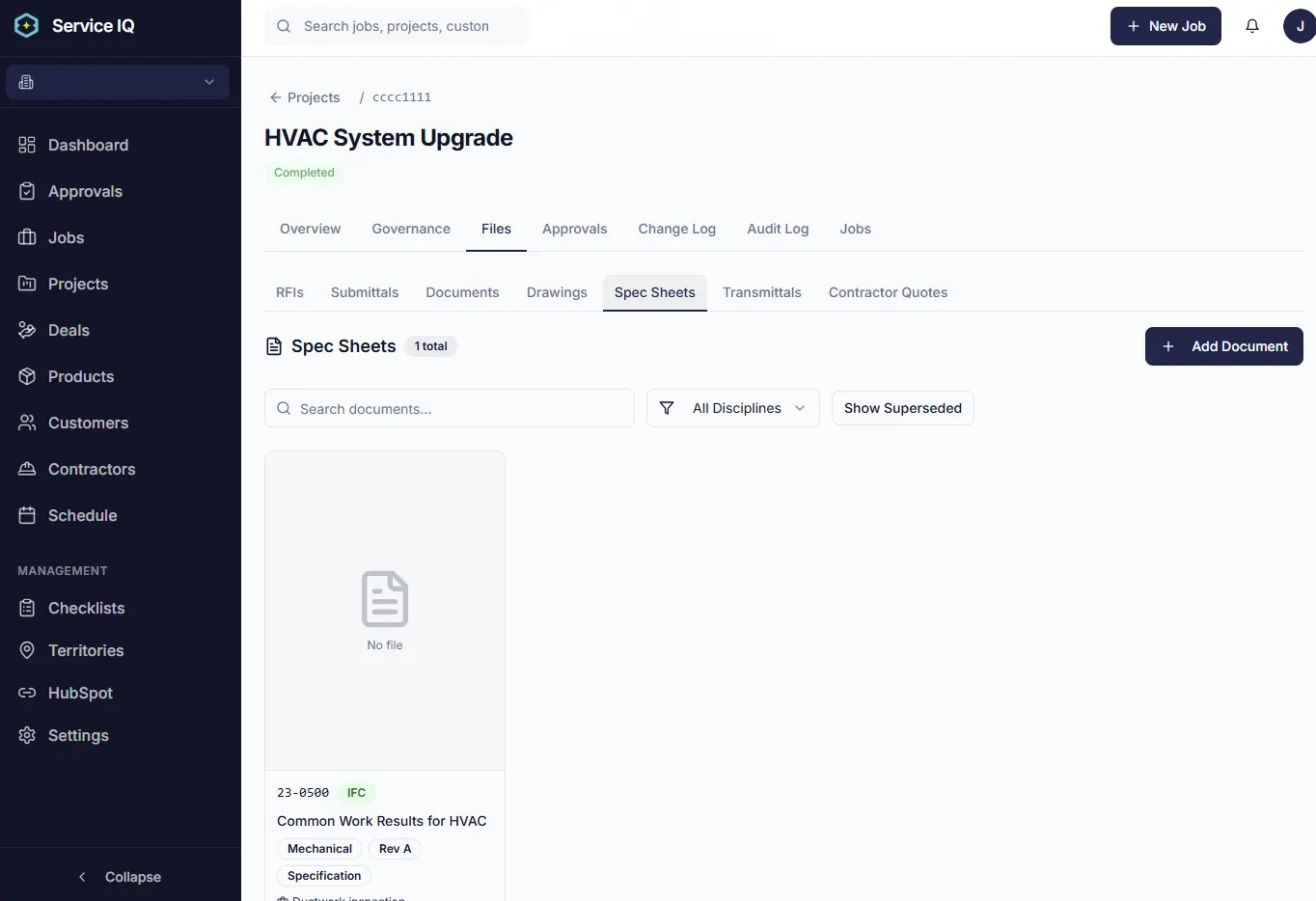Open the Change Log tab
The height and width of the screenshot is (901, 1316).
(676, 229)
